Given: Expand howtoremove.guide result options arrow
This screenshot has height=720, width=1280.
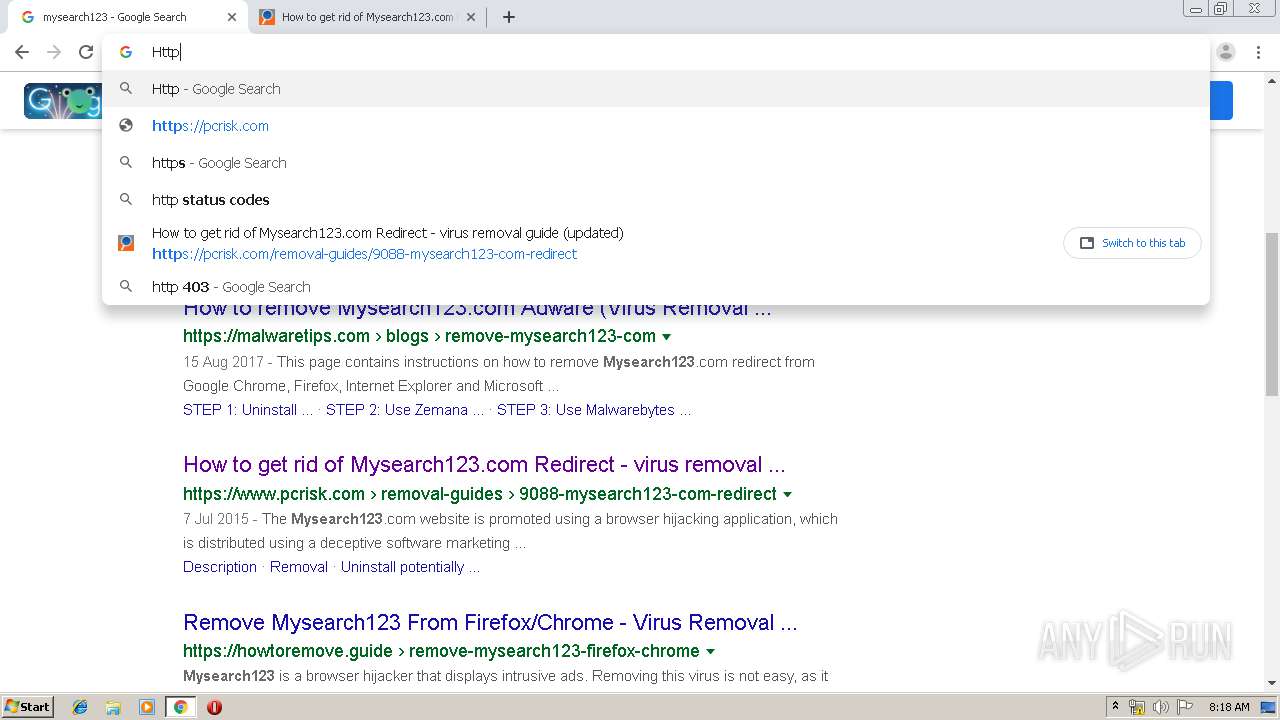Looking at the screenshot, I should click(x=711, y=652).
